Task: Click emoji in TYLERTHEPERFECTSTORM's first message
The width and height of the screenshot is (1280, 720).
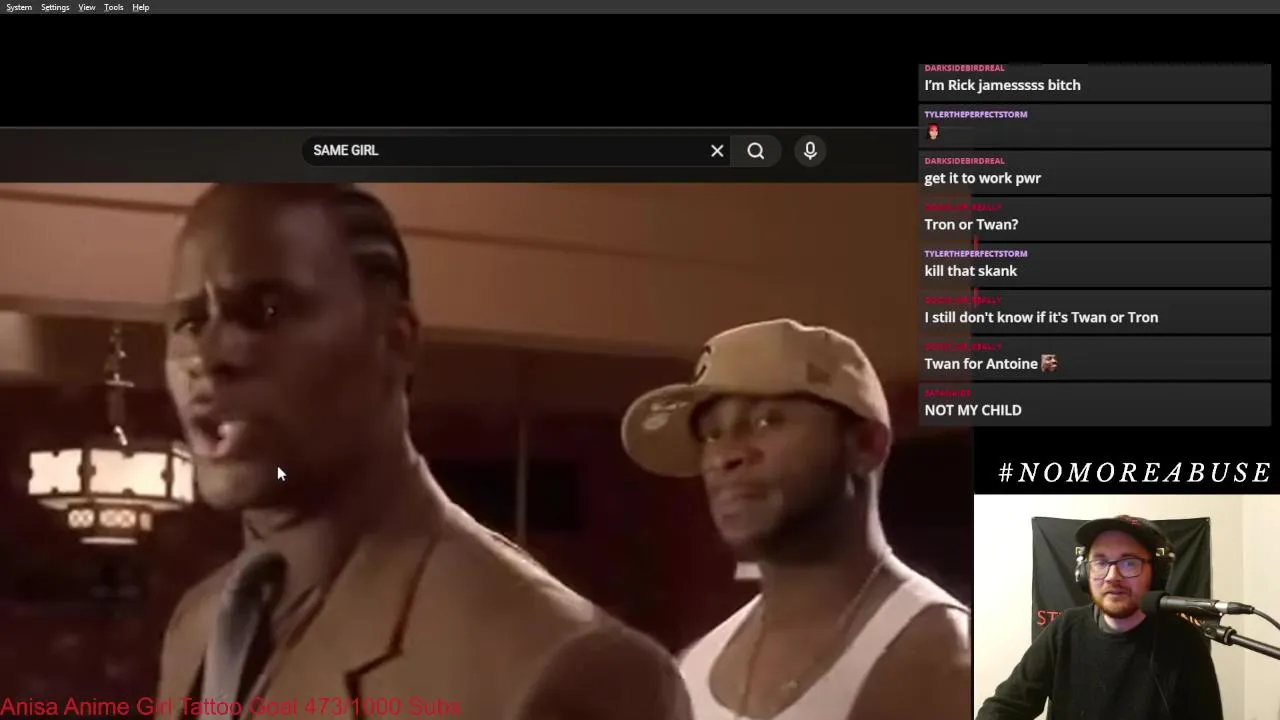Action: click(933, 132)
